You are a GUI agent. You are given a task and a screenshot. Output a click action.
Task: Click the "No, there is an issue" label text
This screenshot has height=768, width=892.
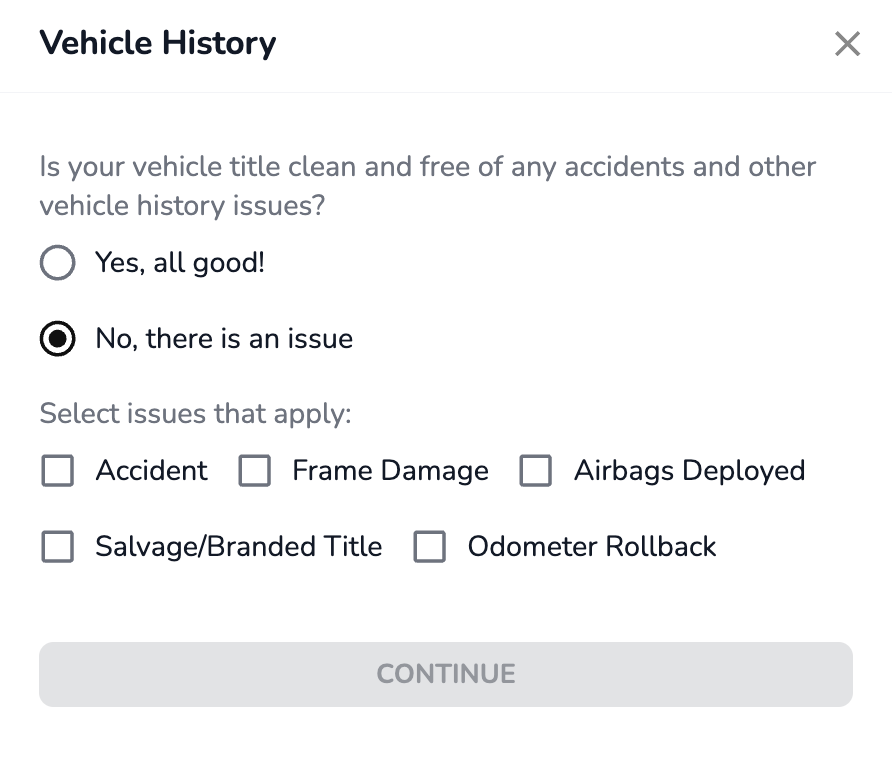click(224, 339)
